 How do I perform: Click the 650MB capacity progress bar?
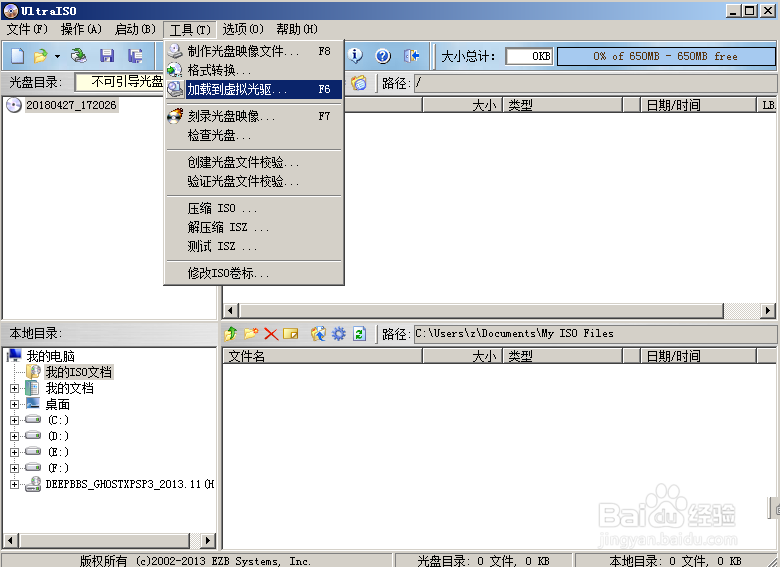pyautogui.click(x=666, y=56)
